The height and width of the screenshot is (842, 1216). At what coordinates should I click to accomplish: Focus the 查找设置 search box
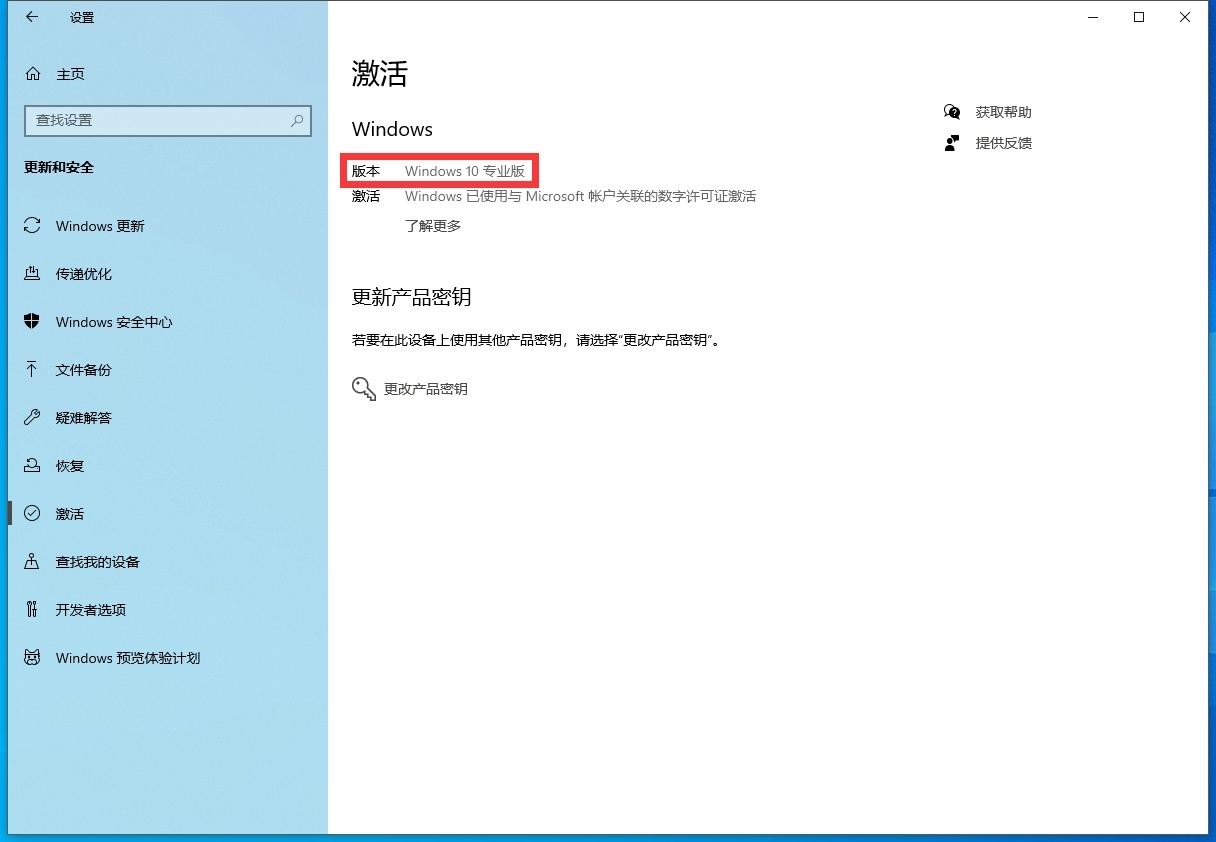[168, 120]
